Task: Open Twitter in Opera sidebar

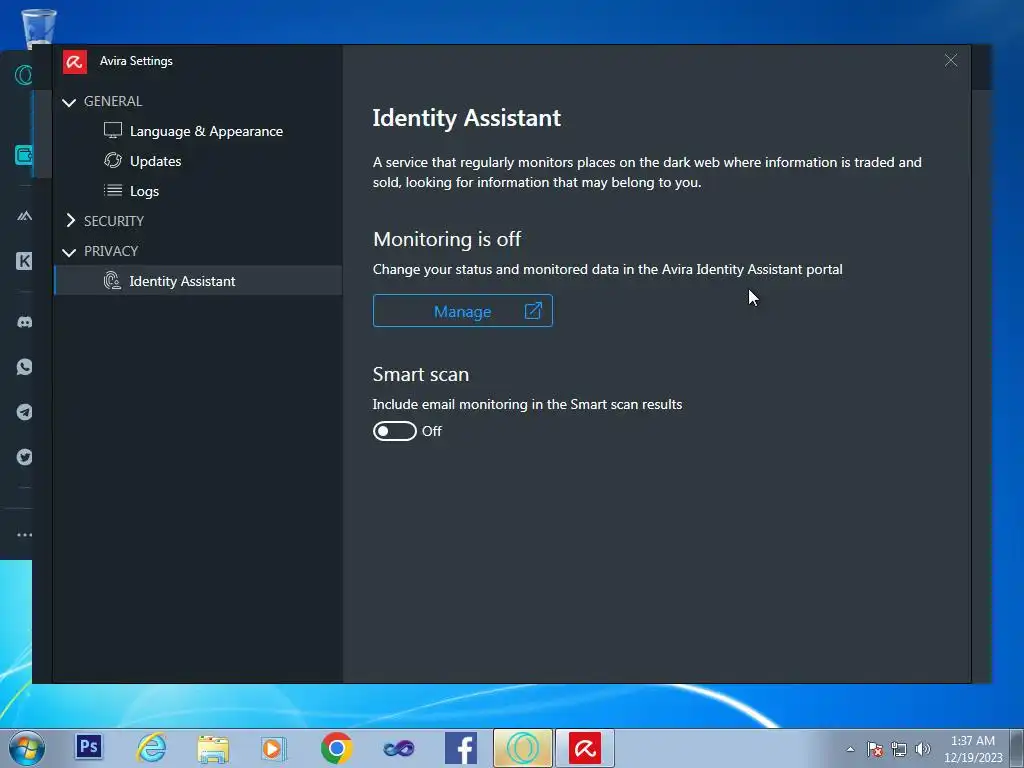Action: pos(24,457)
